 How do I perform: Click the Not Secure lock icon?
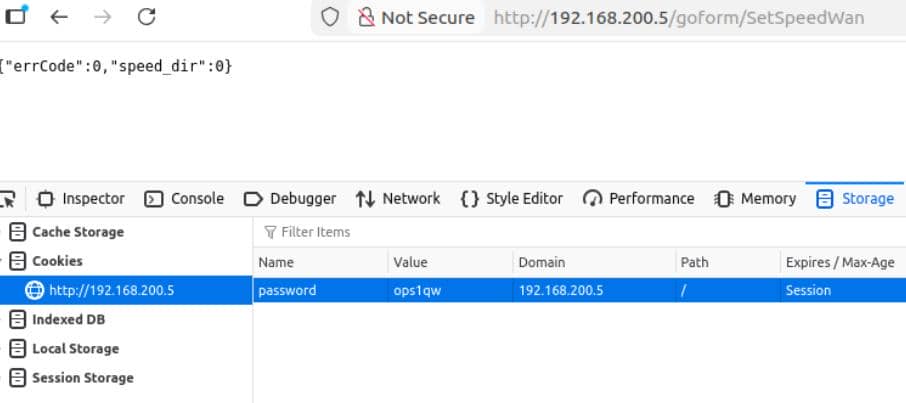pyautogui.click(x=365, y=17)
